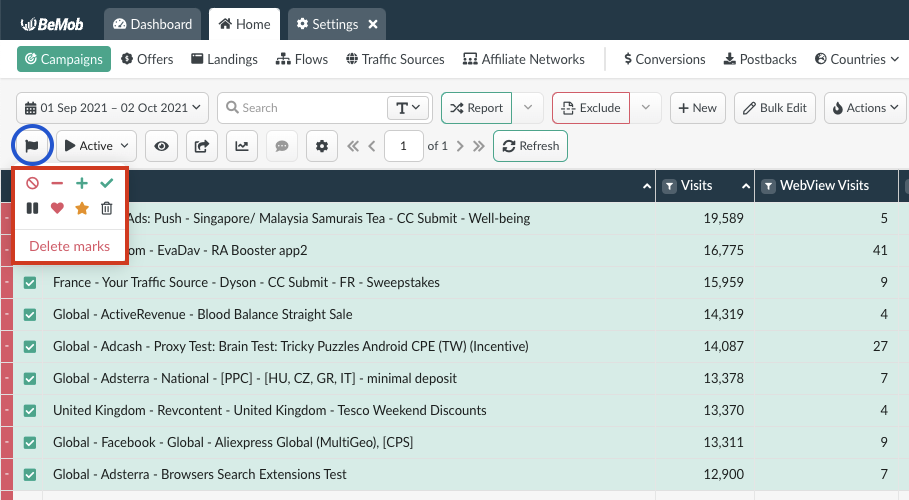909x500 pixels.
Task: Click the Refresh button
Action: 530,146
